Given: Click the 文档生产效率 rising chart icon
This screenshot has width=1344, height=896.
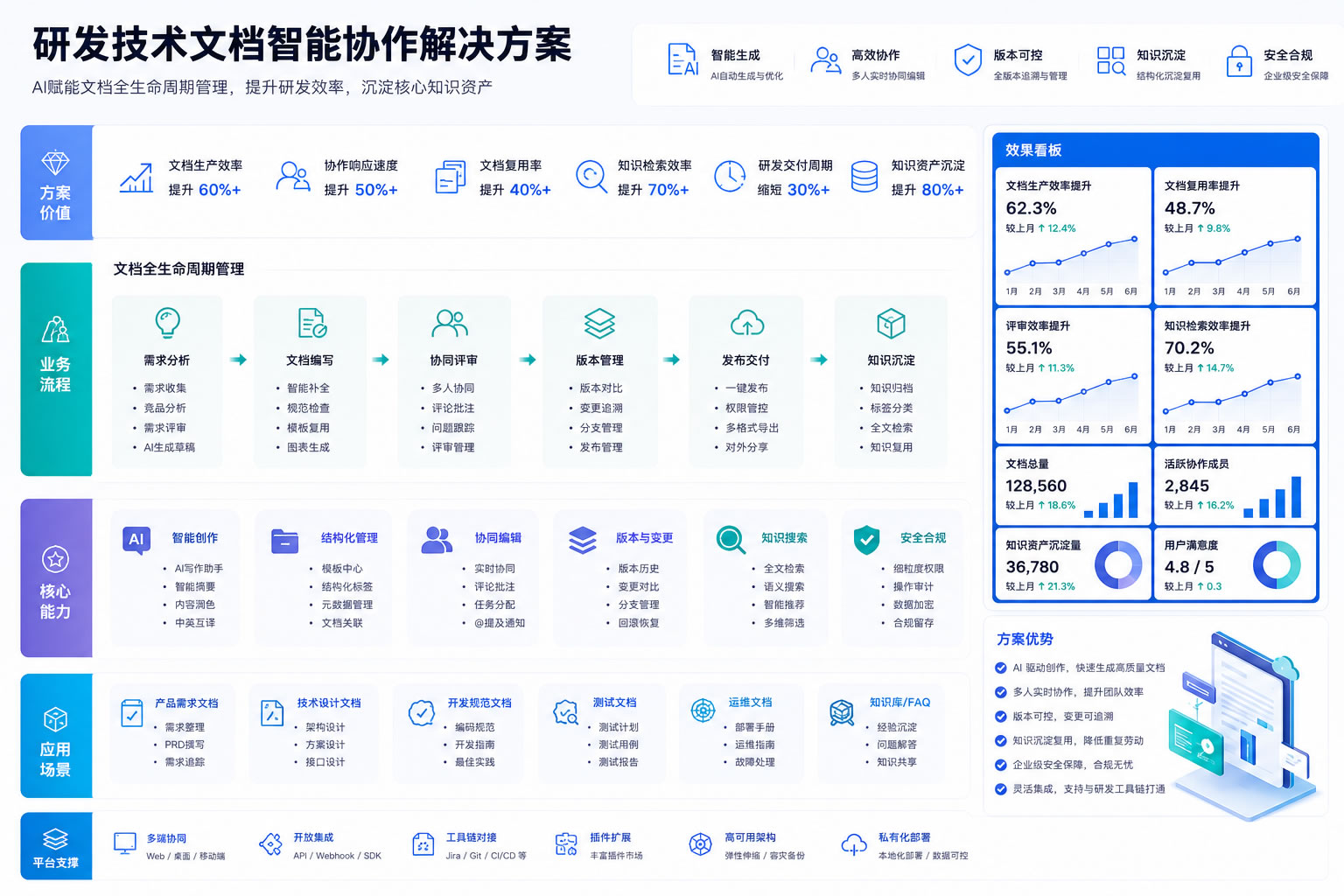Looking at the screenshot, I should point(136,178).
